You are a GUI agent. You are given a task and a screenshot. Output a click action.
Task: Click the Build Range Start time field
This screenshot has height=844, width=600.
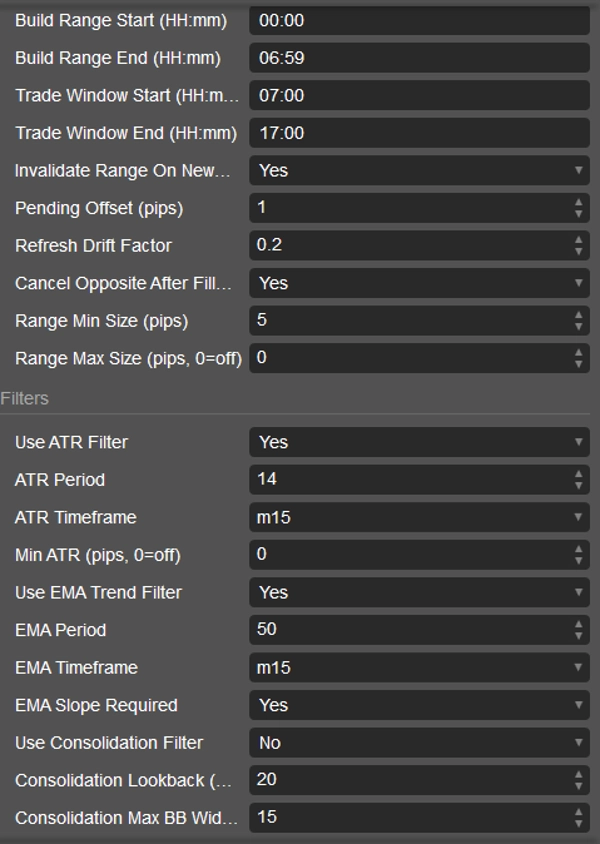click(418, 20)
